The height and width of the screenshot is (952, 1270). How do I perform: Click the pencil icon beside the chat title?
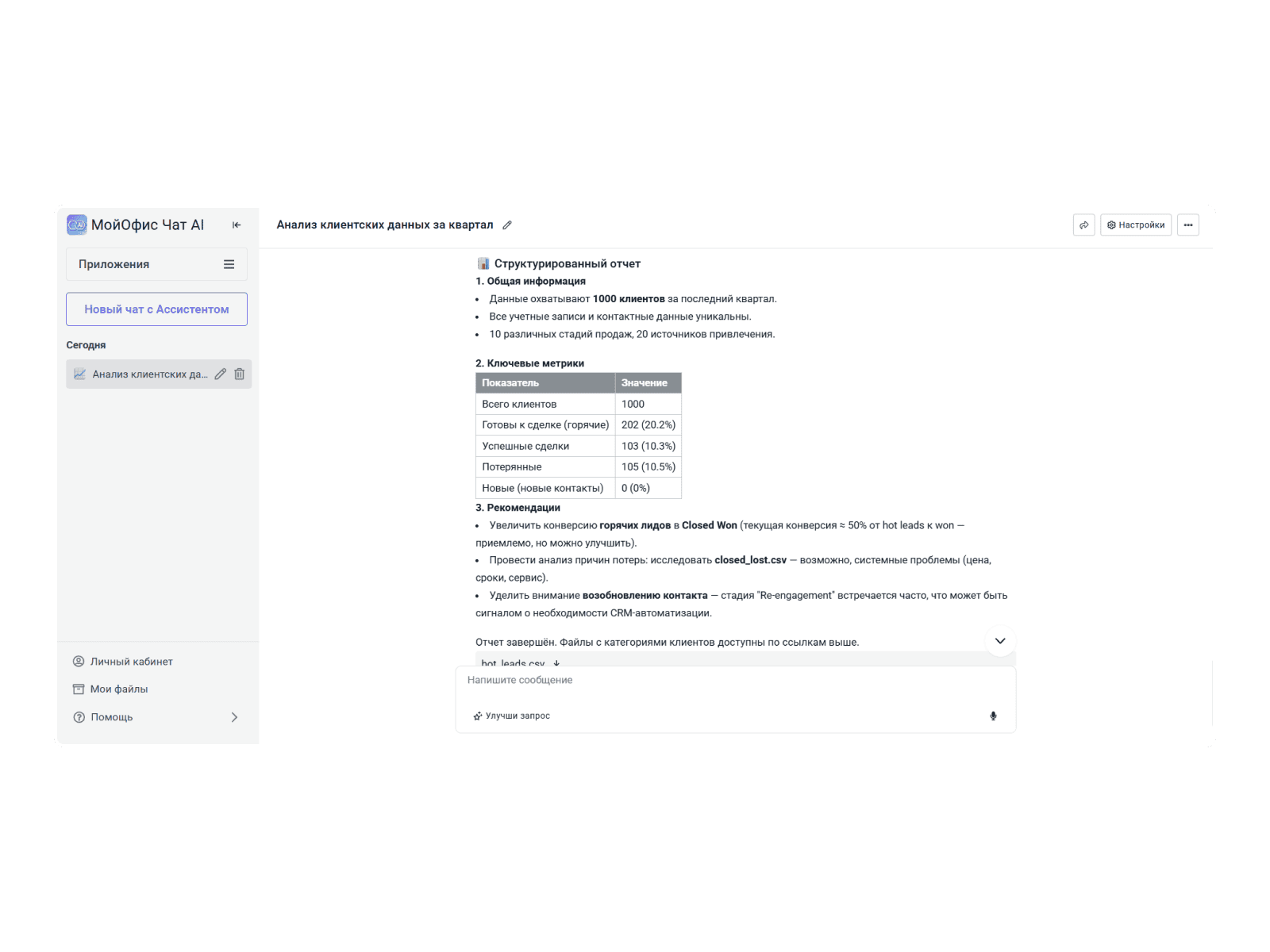point(507,225)
